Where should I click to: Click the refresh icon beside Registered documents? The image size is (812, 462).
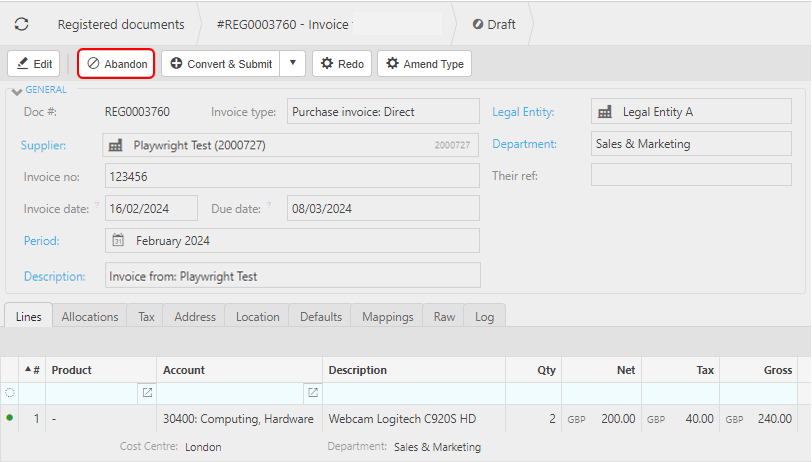pos(21,24)
